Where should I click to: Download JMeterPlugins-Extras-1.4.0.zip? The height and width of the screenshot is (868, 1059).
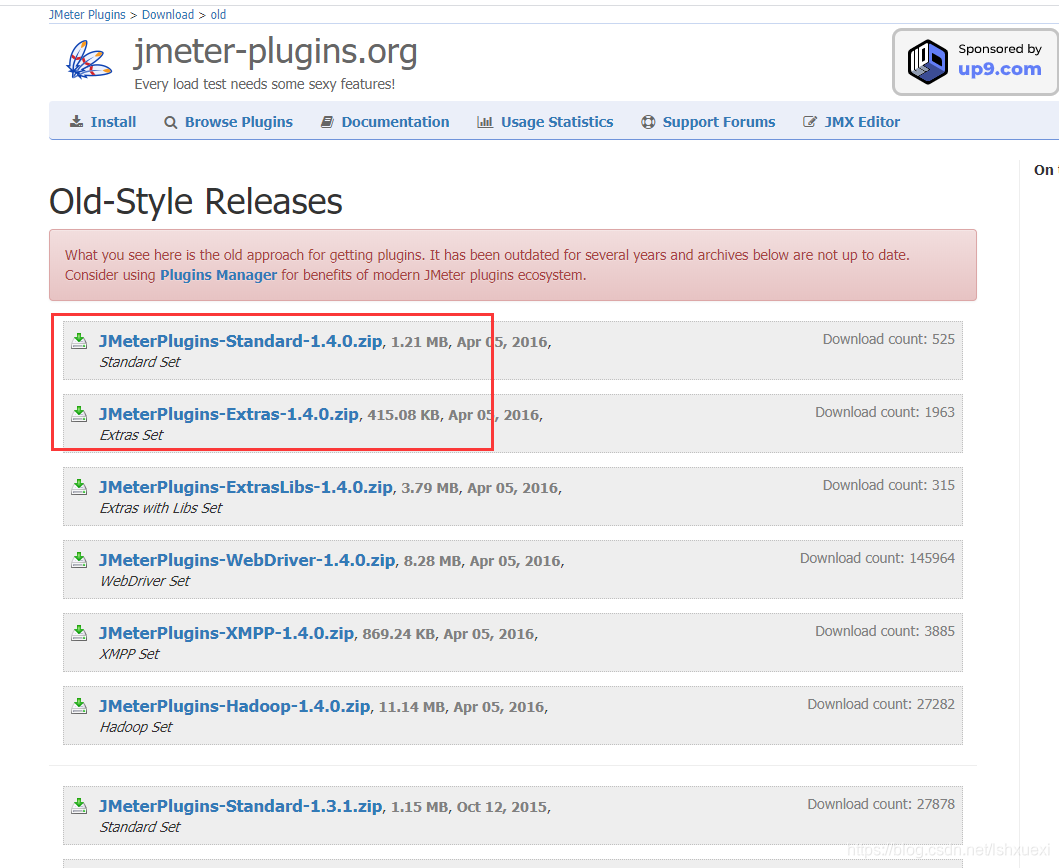[229, 414]
